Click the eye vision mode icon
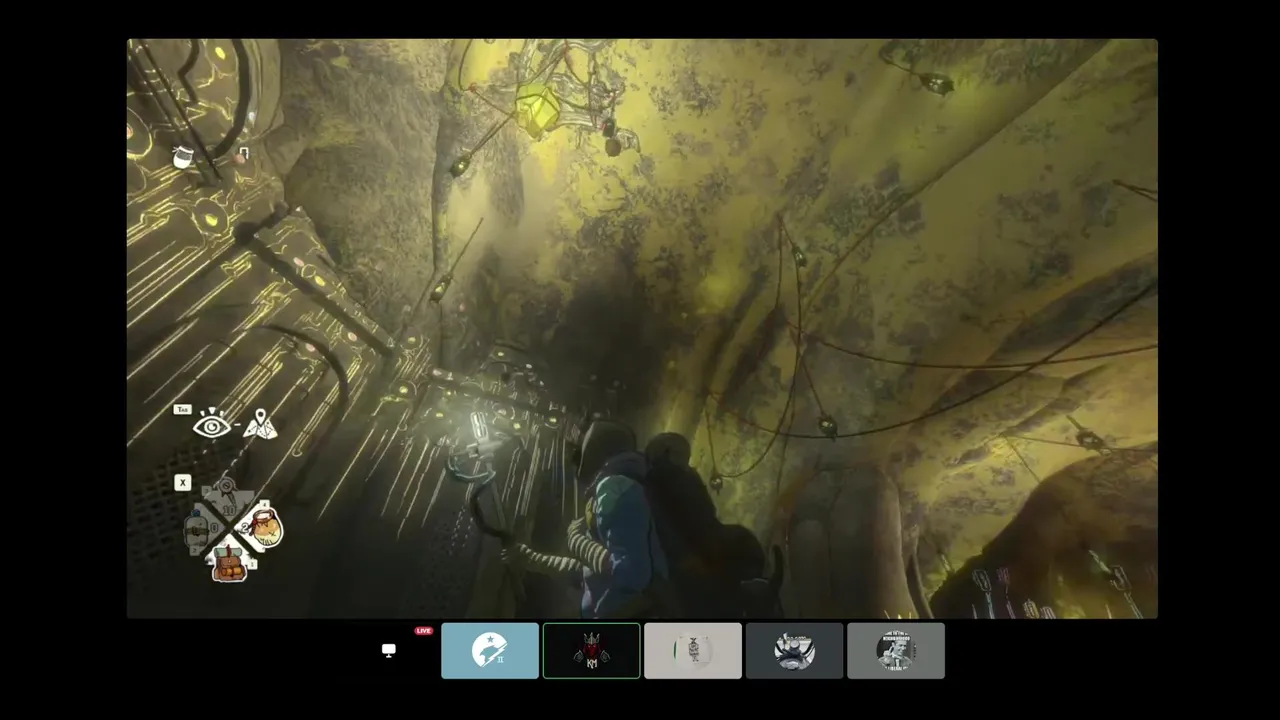 tap(212, 425)
